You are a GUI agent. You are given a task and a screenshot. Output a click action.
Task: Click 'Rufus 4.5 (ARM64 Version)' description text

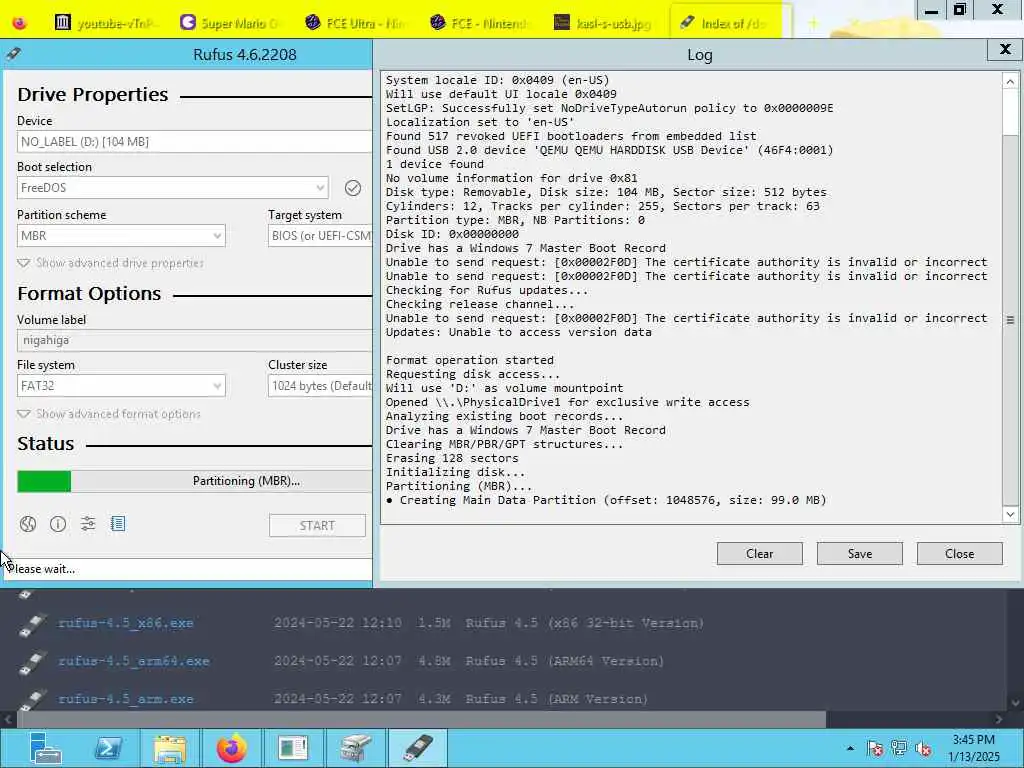[565, 661]
